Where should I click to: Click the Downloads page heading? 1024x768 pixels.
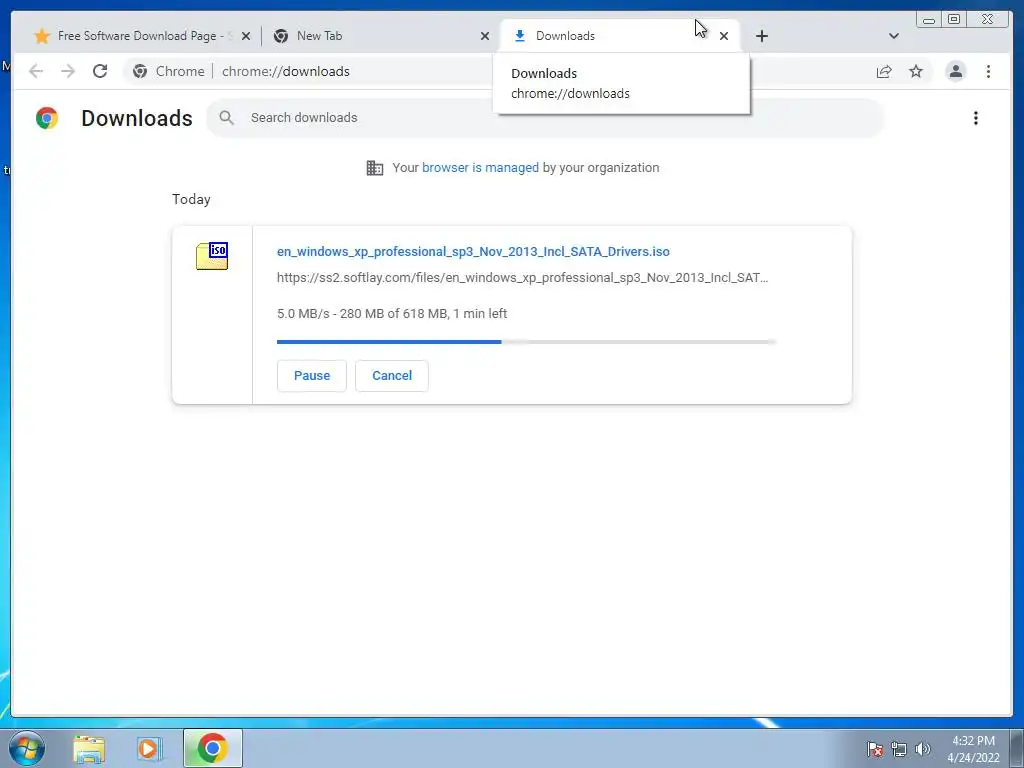(136, 118)
